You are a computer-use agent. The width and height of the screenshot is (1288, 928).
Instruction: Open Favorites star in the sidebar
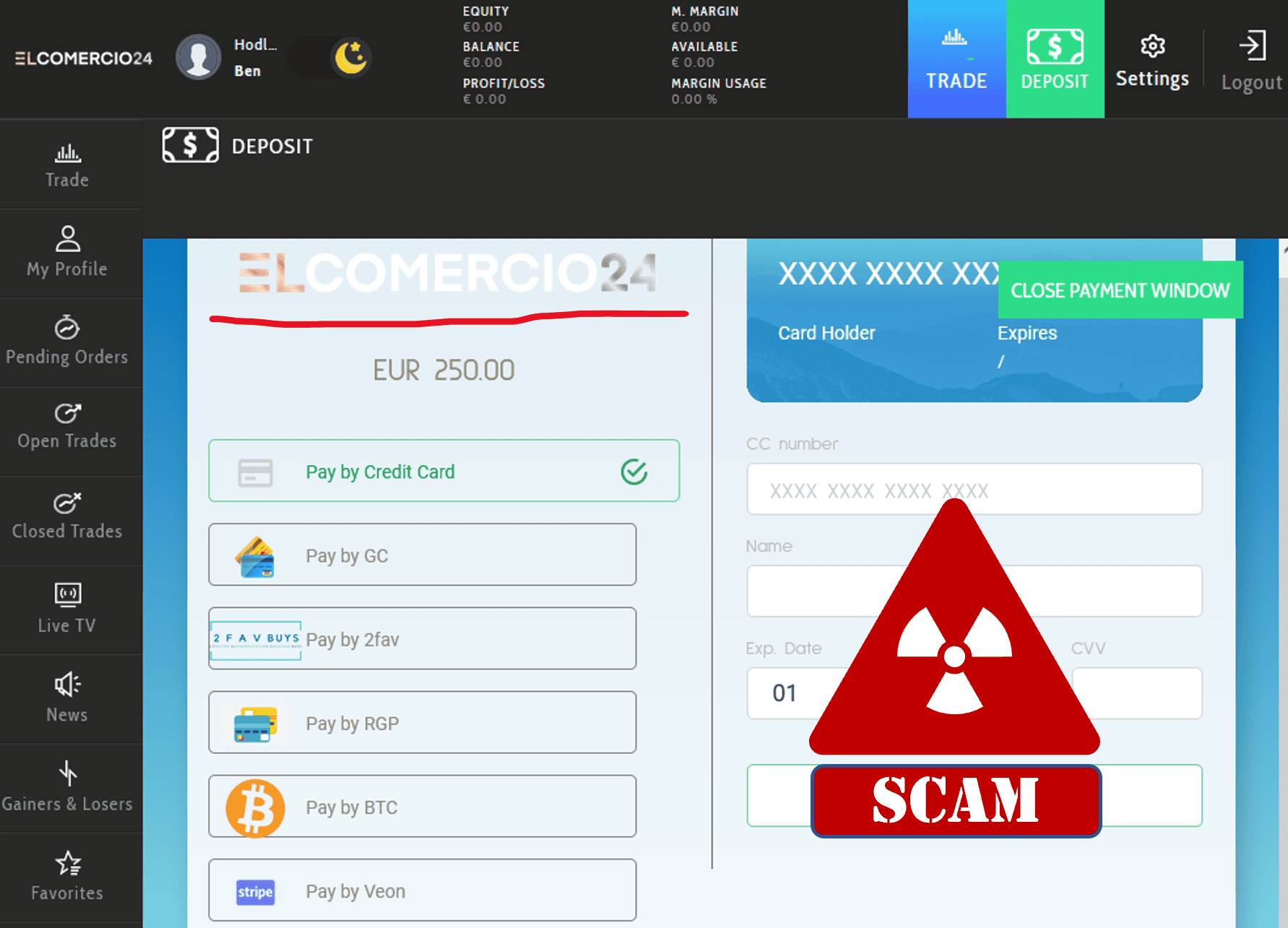tap(68, 863)
